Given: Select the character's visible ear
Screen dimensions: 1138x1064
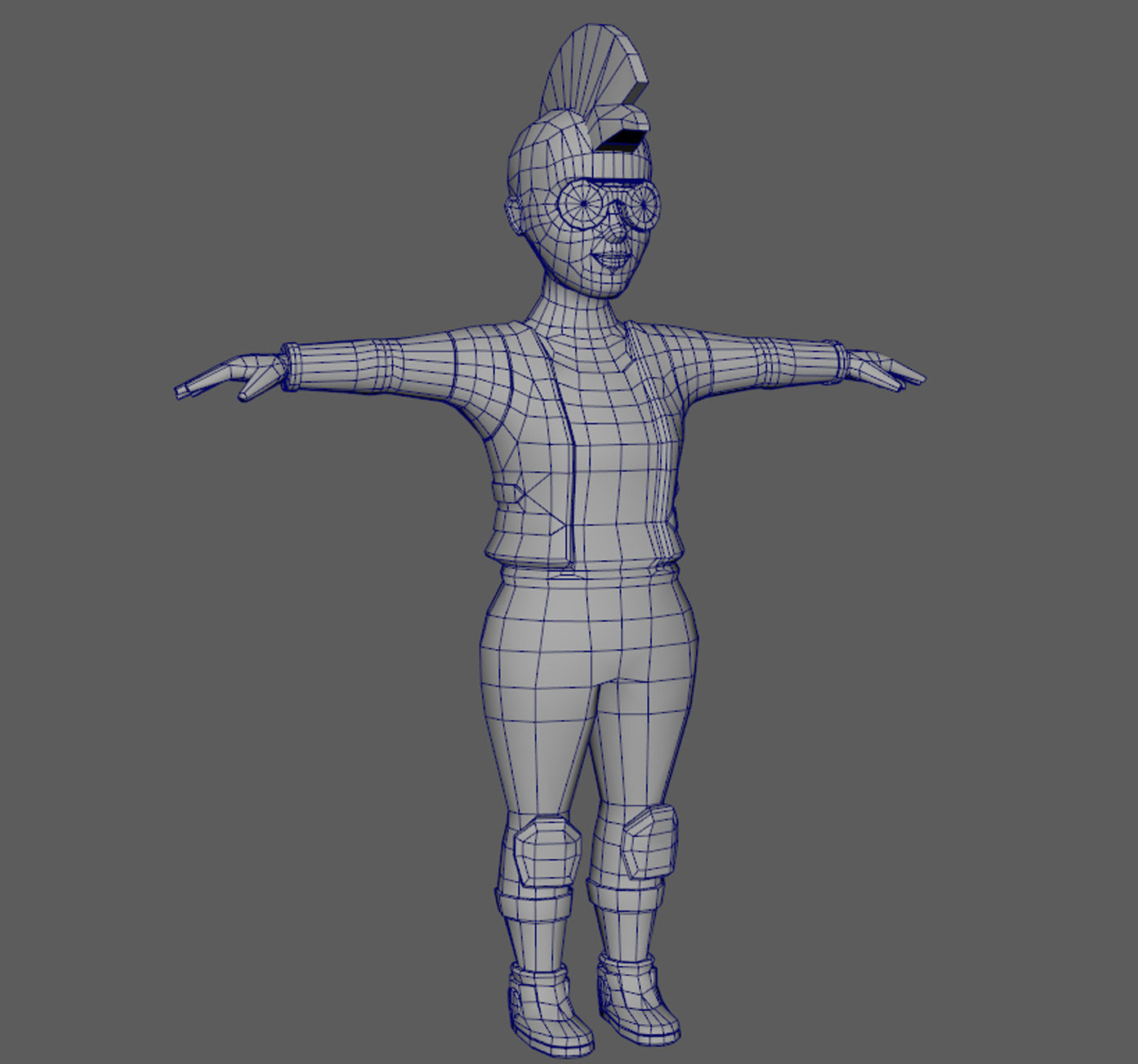Looking at the screenshot, I should pyautogui.click(x=515, y=217).
